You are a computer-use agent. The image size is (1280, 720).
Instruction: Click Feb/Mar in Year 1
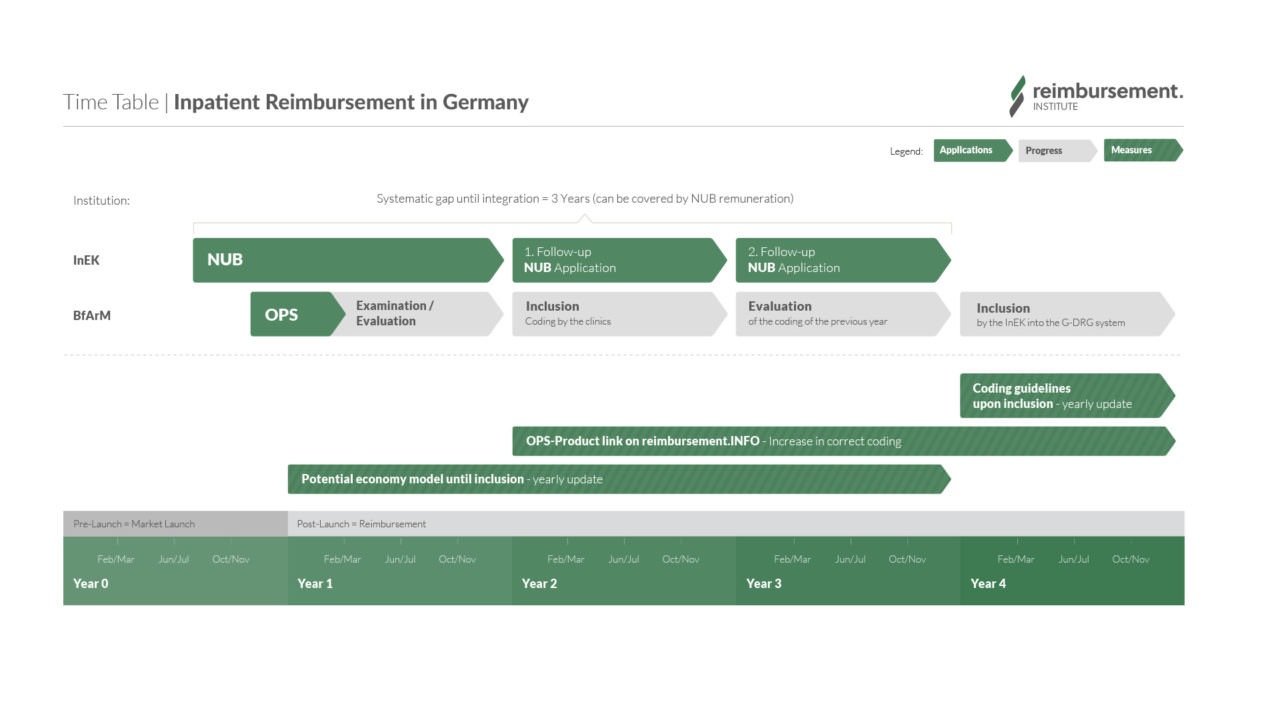[342, 560]
